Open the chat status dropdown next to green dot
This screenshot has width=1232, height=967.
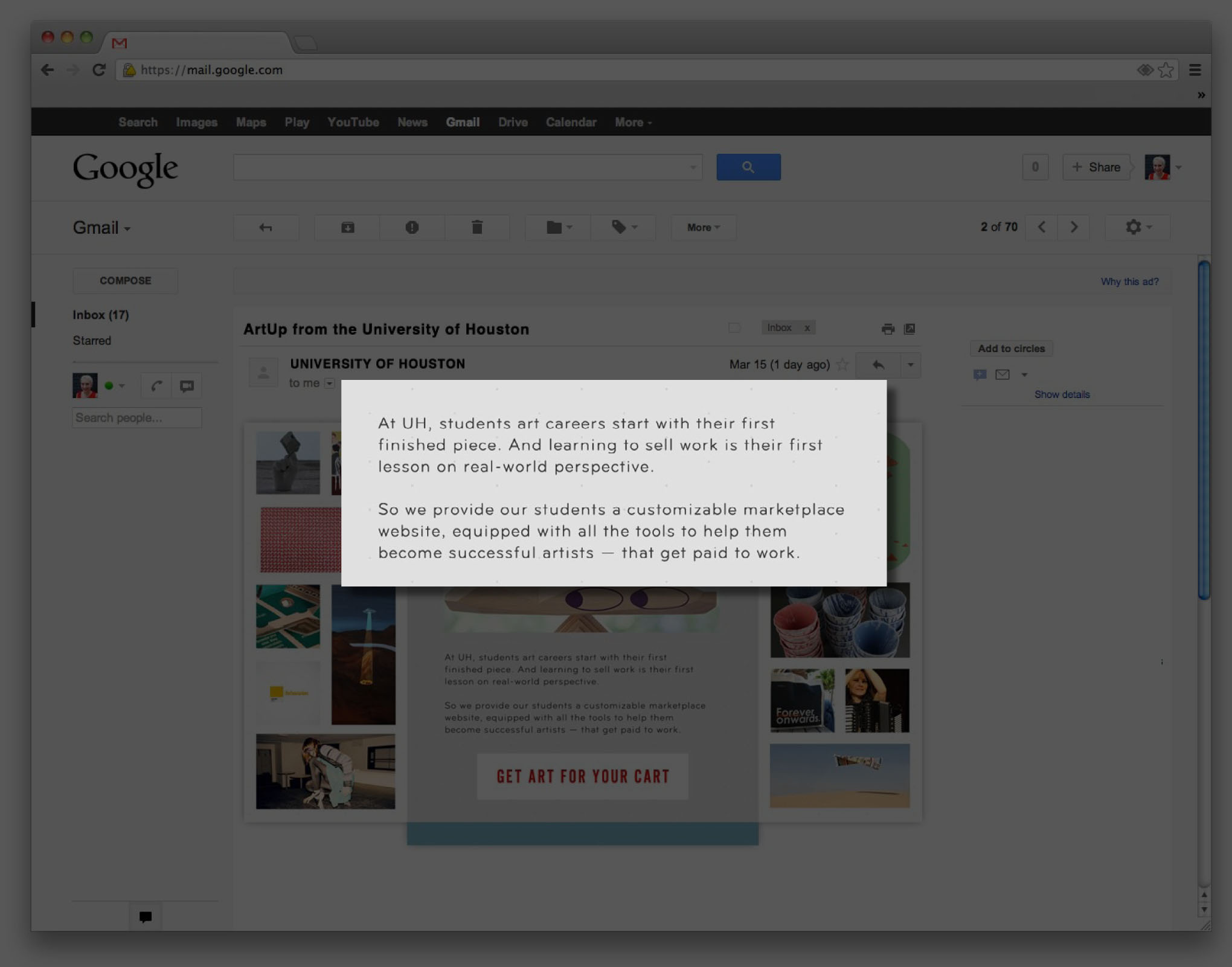122,386
